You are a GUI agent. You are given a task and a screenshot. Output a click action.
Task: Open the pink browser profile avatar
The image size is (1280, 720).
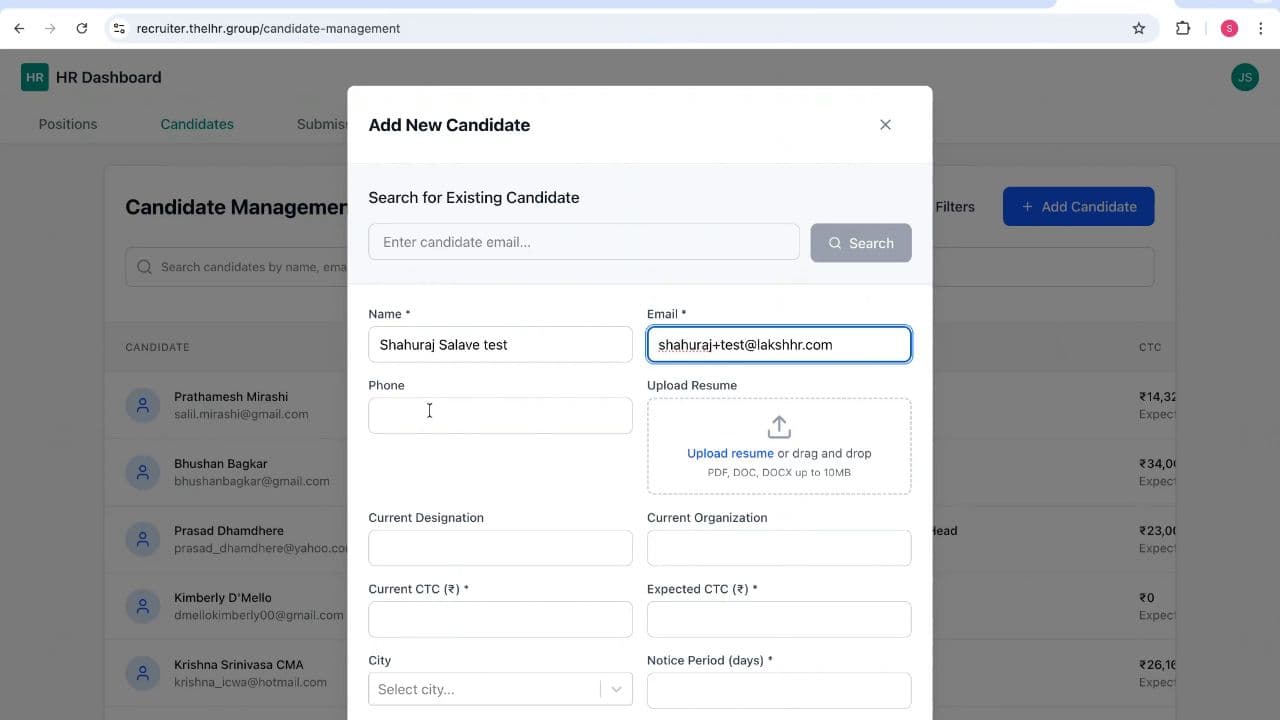coord(1229,28)
